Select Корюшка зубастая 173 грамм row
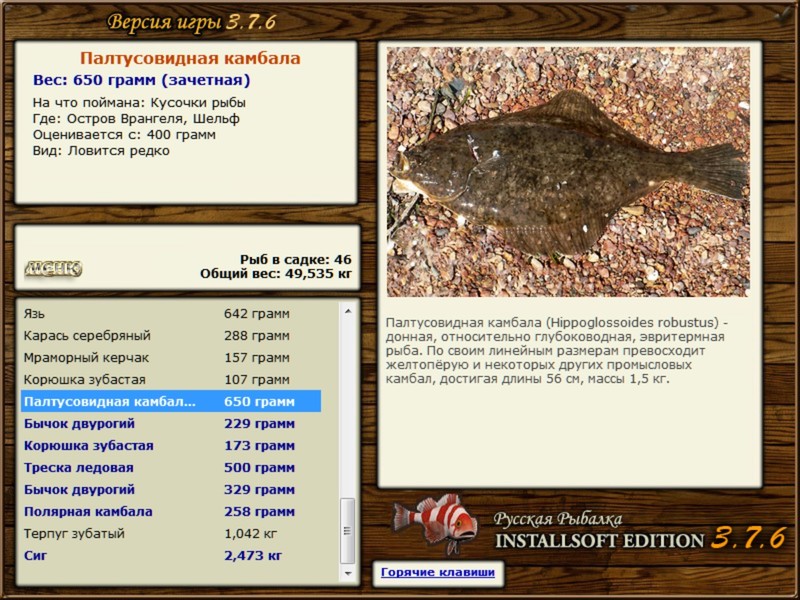This screenshot has height=600, width=800. [171, 445]
